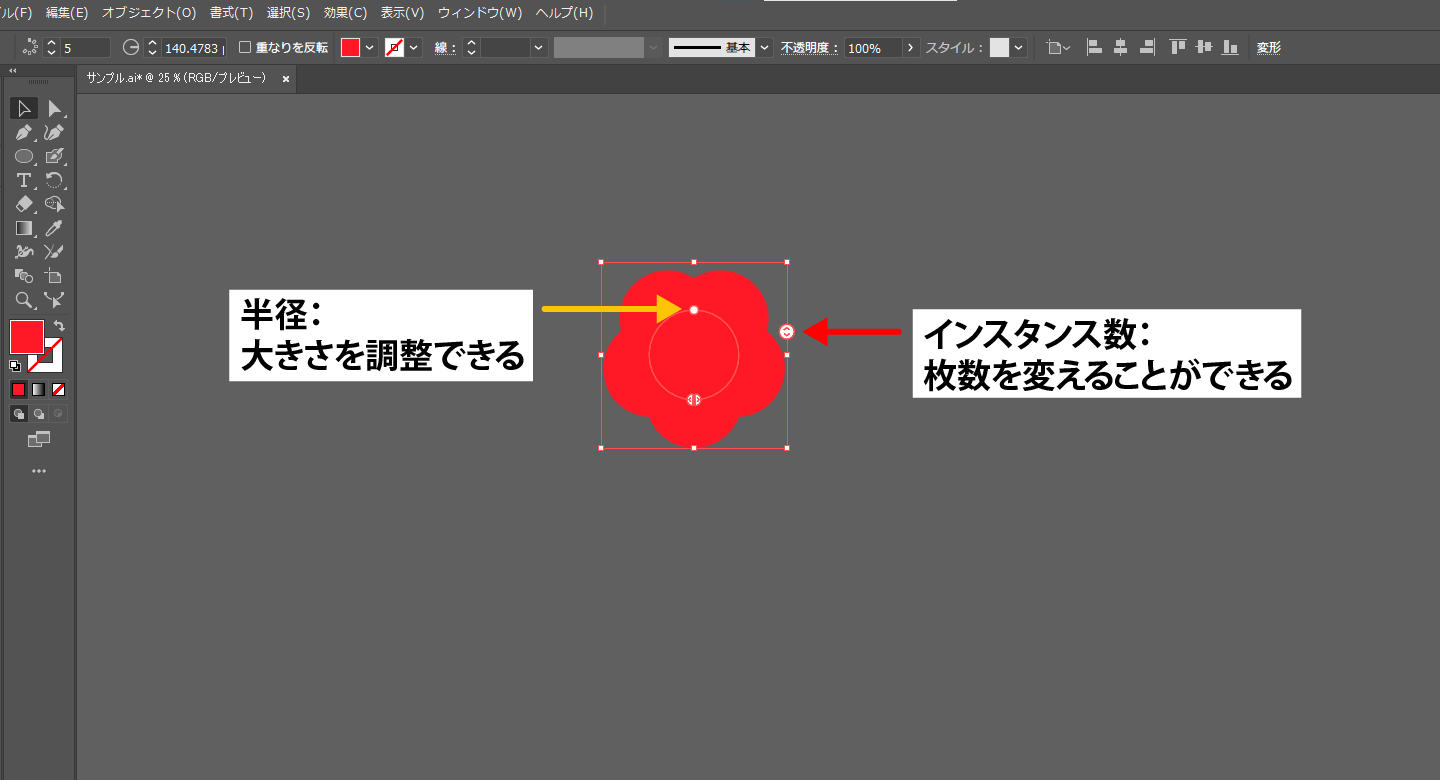
Task: Select the Pen tool
Action: click(24, 132)
